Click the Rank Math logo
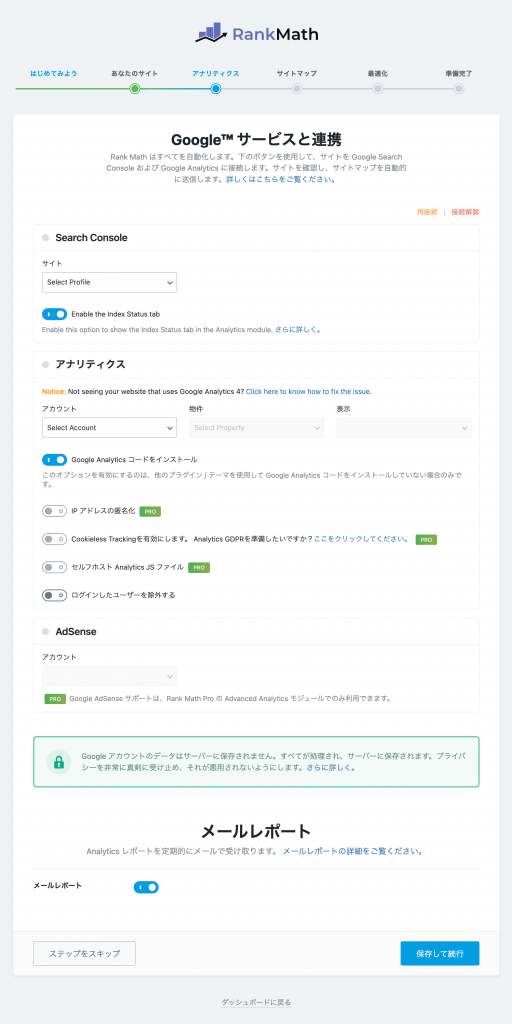Image resolution: width=512 pixels, height=1024 pixels. tap(257, 33)
